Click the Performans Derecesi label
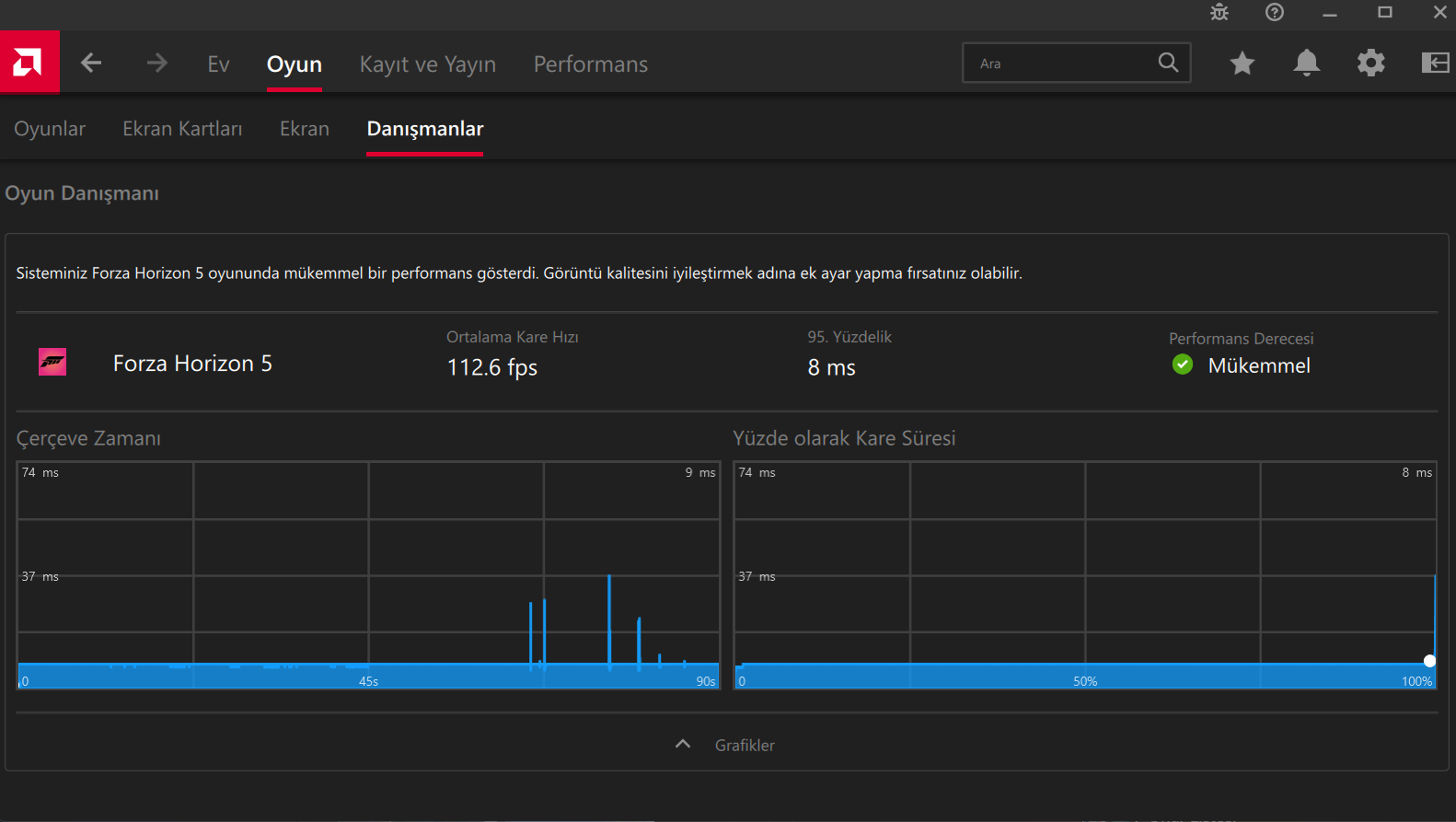Screen dimensions: 1456x822 coord(1241,339)
